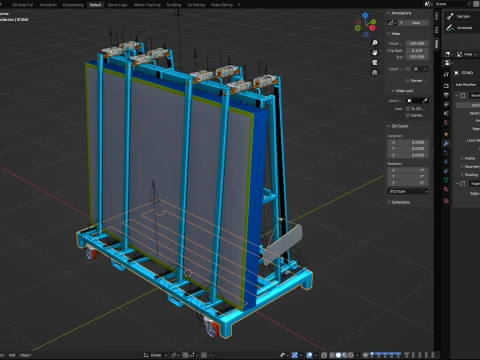The height and width of the screenshot is (360, 480).
Task: Open the XYZ Euler rotation mode dropdown
Action: point(408,191)
